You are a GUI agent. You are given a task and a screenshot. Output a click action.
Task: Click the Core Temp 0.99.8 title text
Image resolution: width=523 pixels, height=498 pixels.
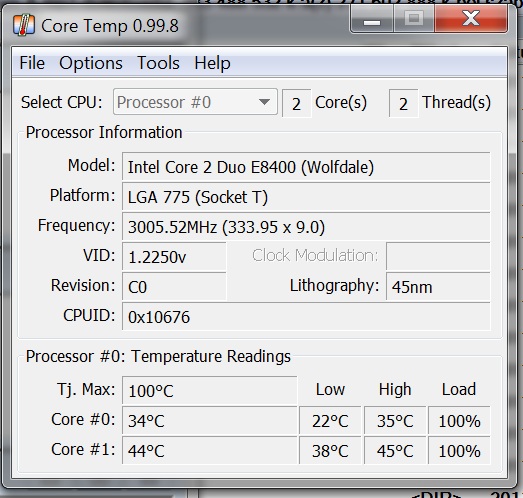click(110, 26)
